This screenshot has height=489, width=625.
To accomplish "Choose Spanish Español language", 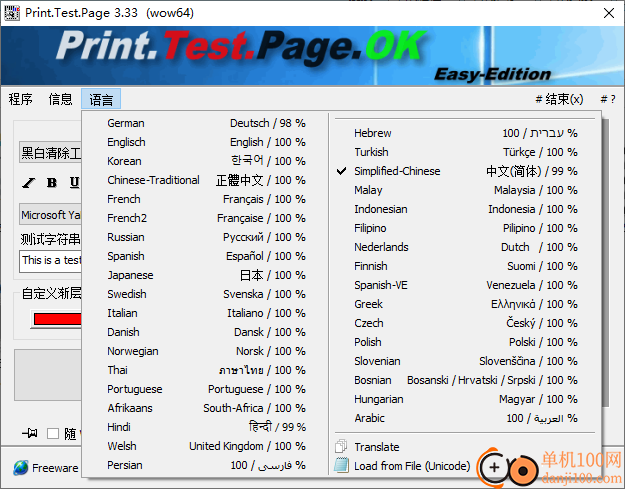I will [x=206, y=256].
